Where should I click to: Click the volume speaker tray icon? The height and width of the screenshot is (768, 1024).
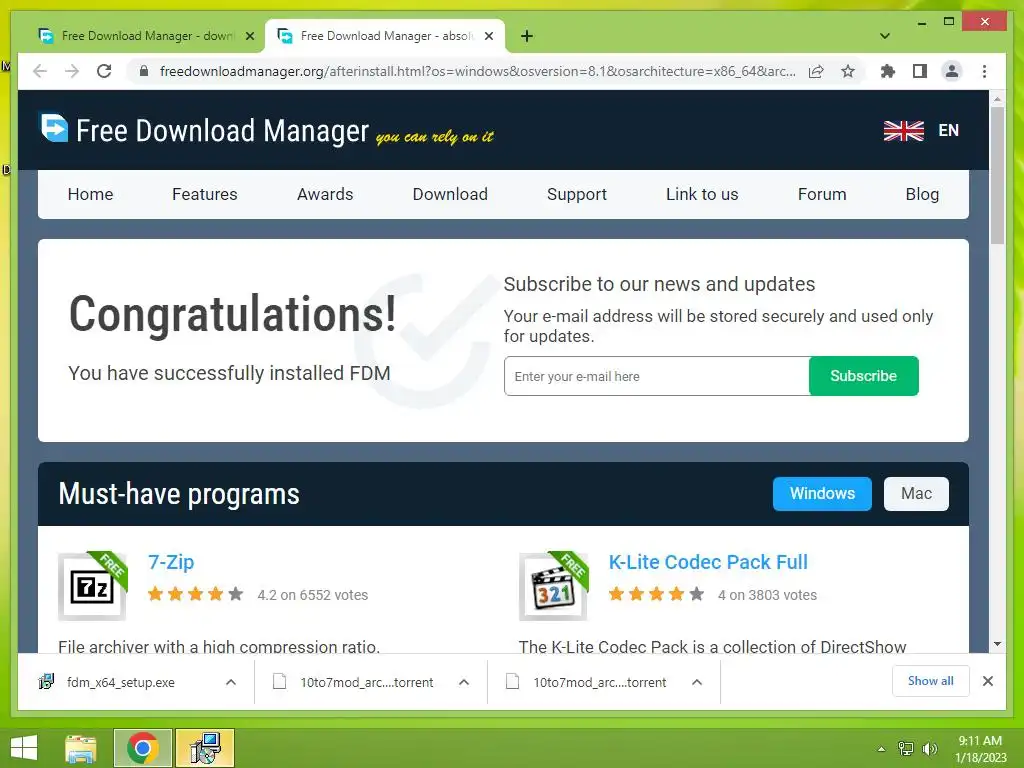[x=929, y=749]
